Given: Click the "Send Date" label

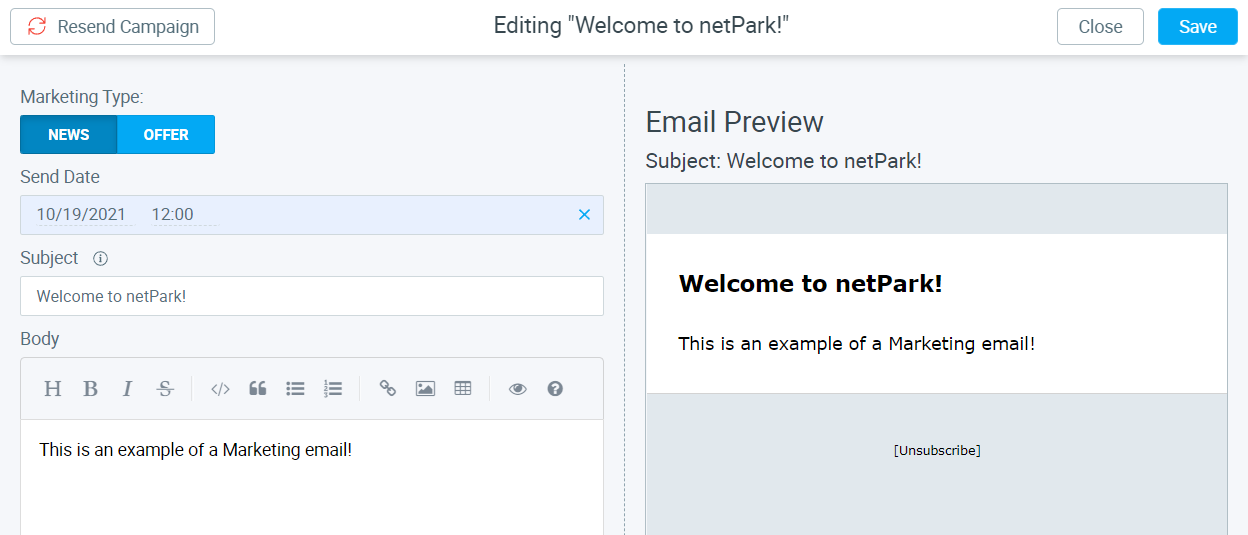Looking at the screenshot, I should [60, 177].
